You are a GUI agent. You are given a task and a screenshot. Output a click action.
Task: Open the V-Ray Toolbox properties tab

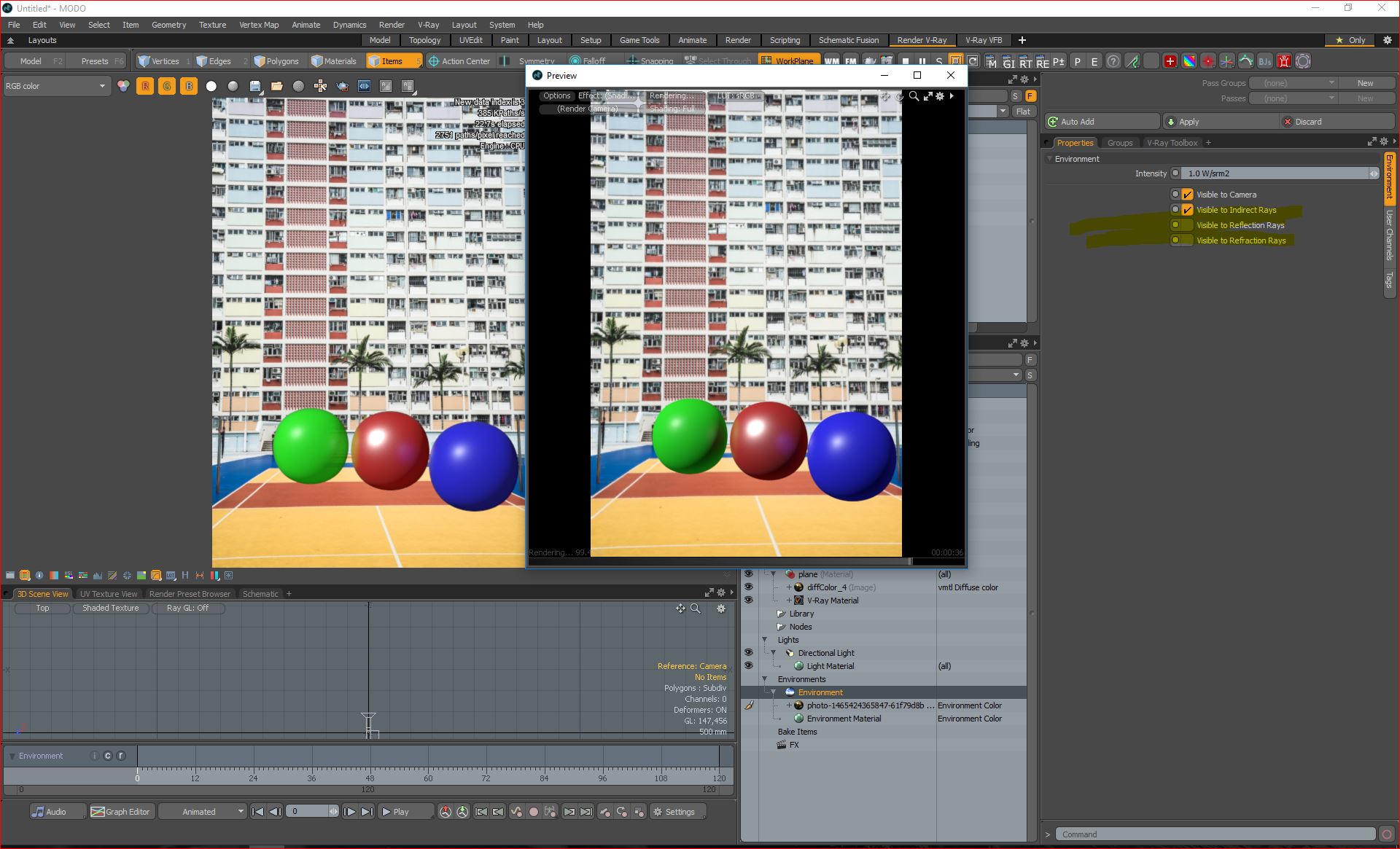point(1172,143)
